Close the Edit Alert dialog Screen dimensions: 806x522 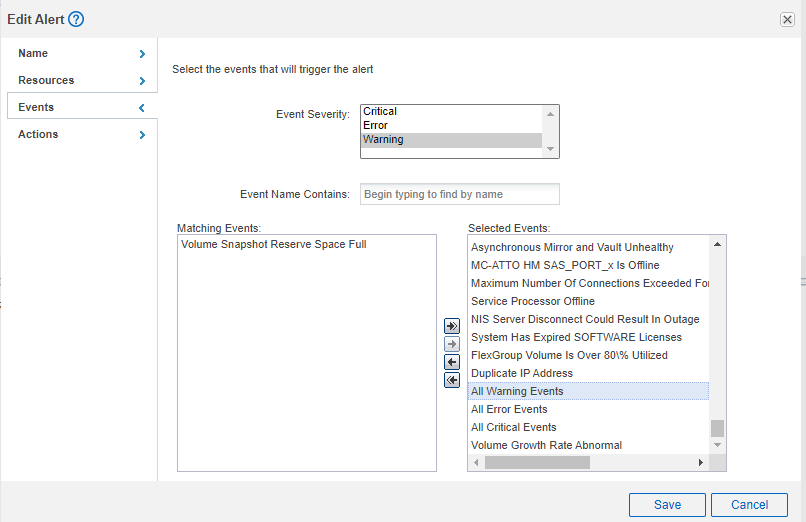point(787,20)
